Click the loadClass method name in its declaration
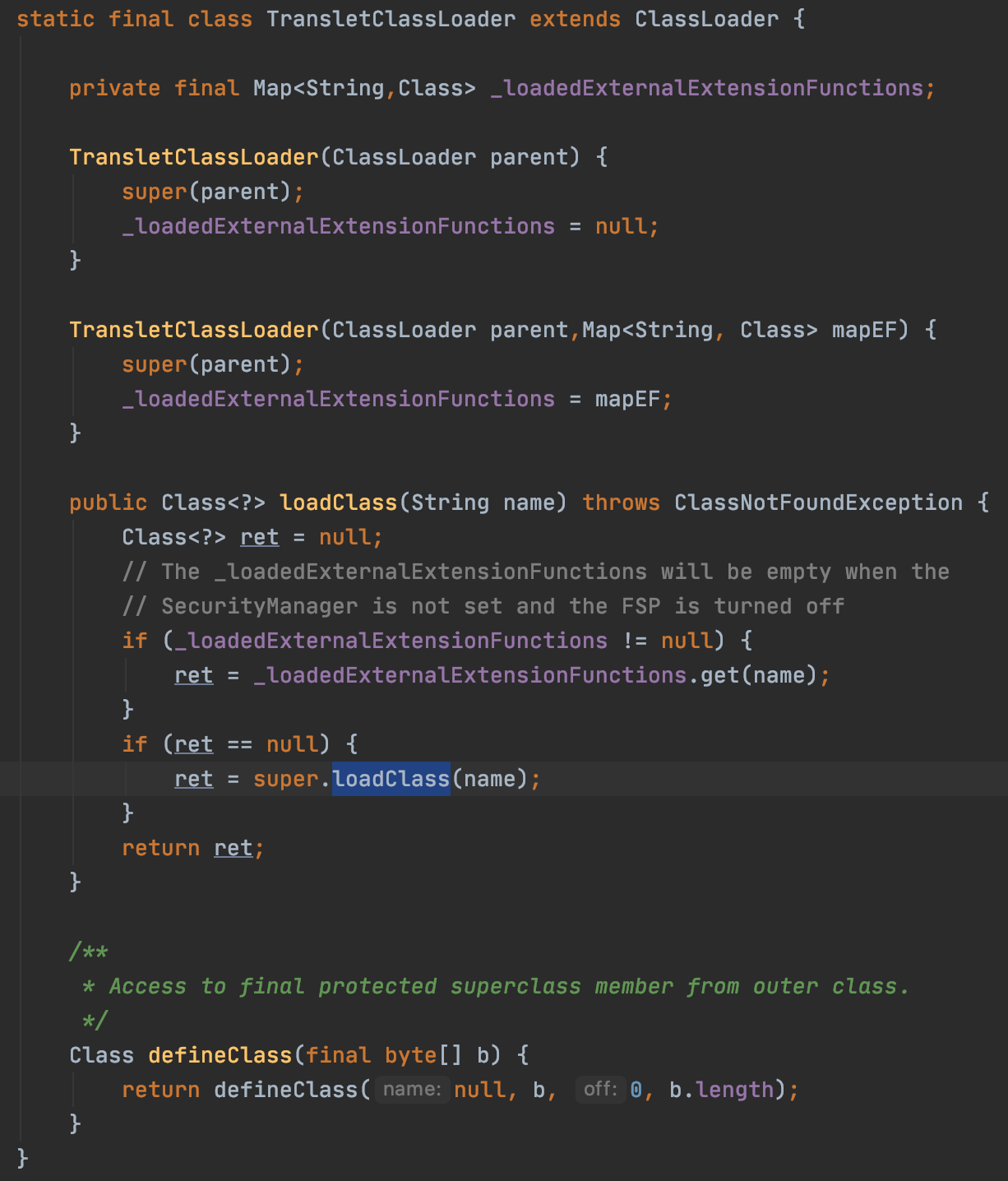Screen dimensions: 1008x1181 338,503
